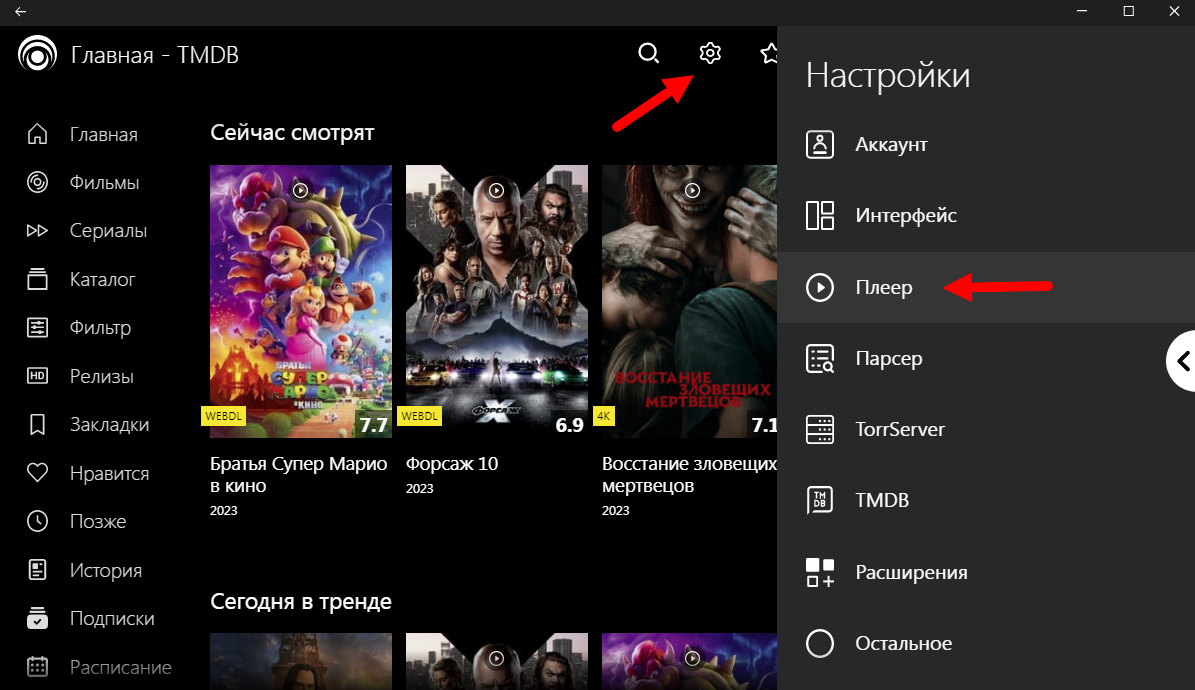
Task: Click the Расширения plugins icon
Action: click(820, 572)
